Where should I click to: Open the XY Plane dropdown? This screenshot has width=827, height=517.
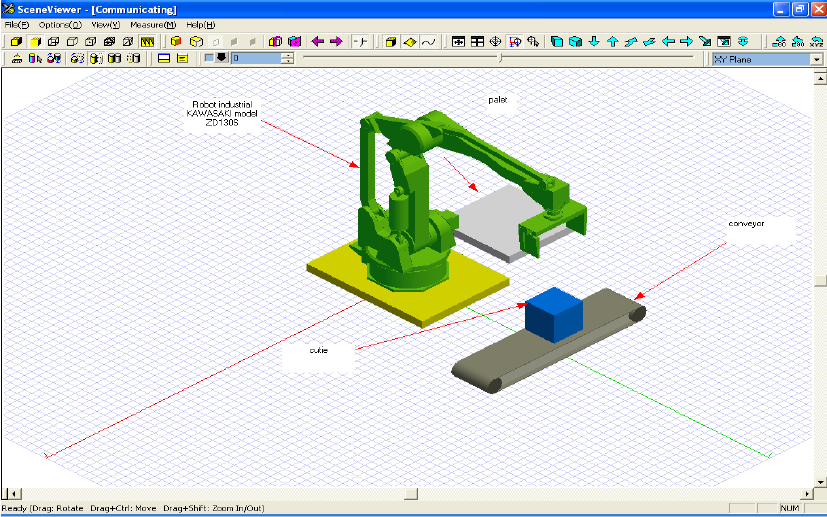point(816,59)
